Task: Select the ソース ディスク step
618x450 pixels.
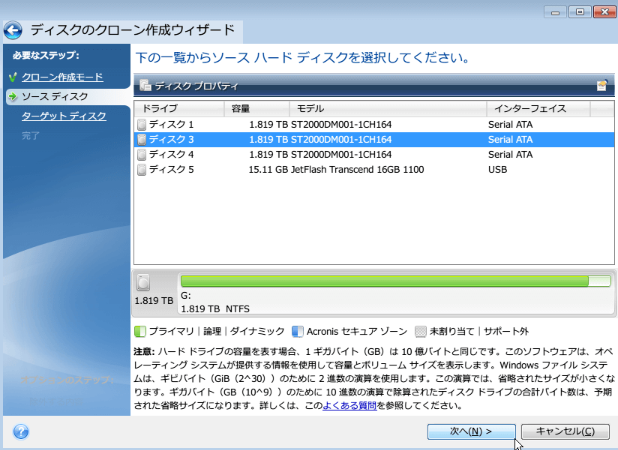Action: coord(54,97)
